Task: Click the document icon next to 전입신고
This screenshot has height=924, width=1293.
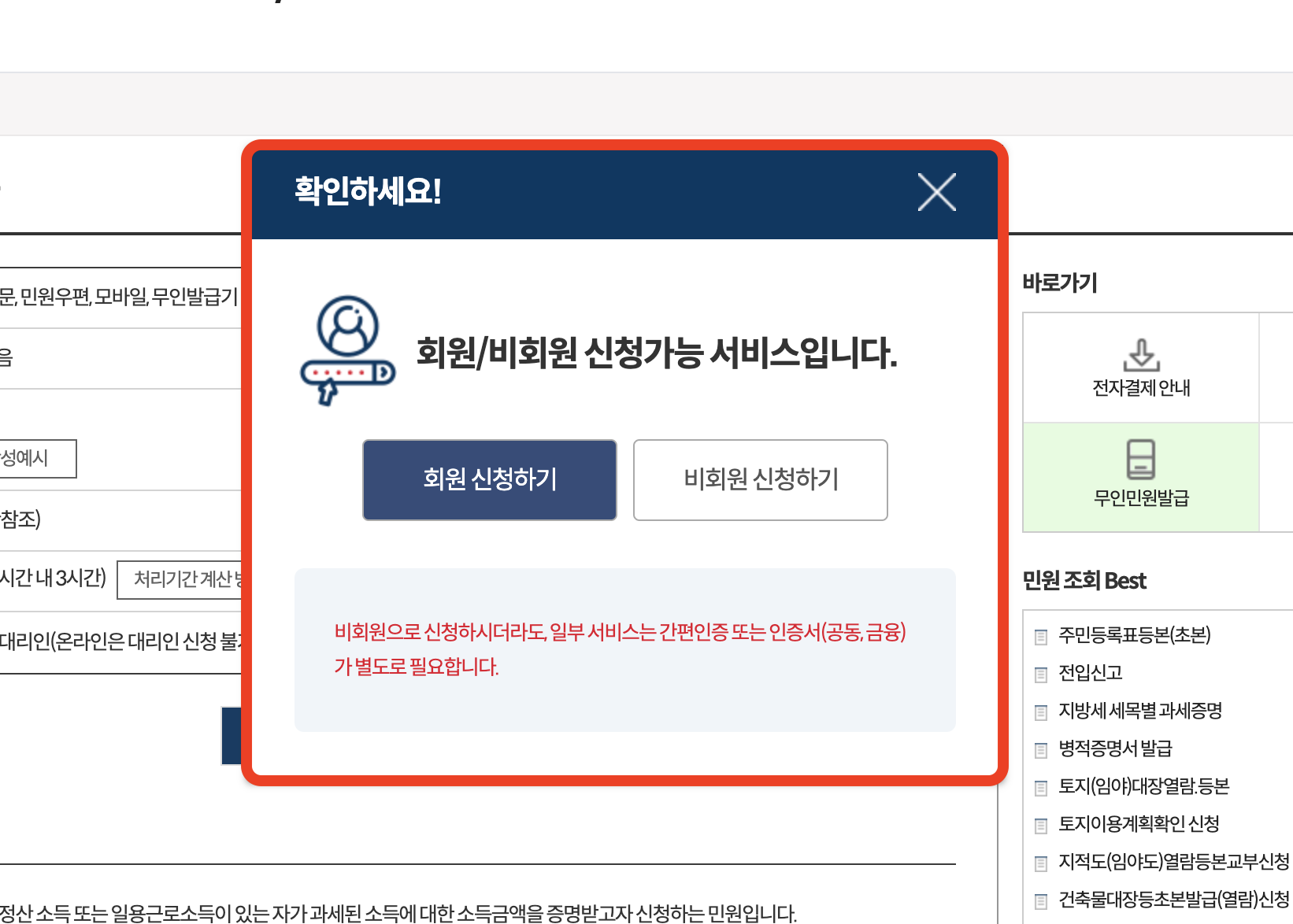Action: pyautogui.click(x=1041, y=674)
